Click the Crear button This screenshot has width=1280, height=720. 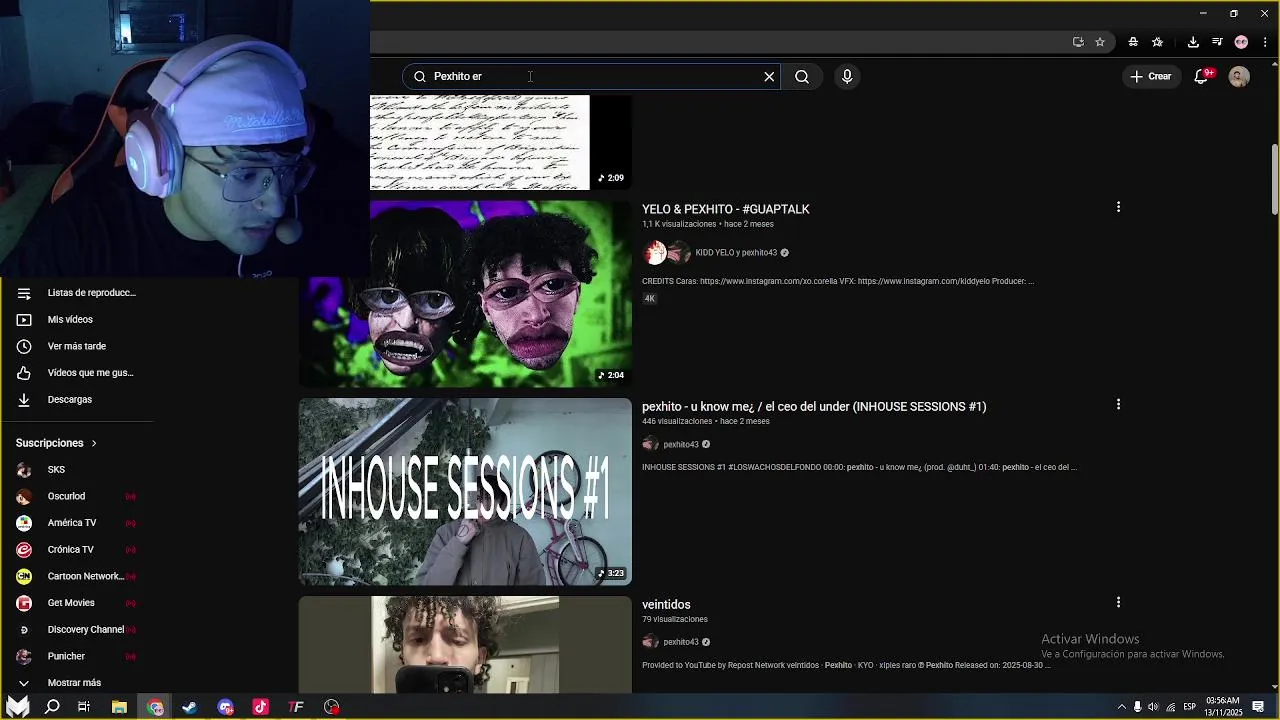pyautogui.click(x=1150, y=76)
